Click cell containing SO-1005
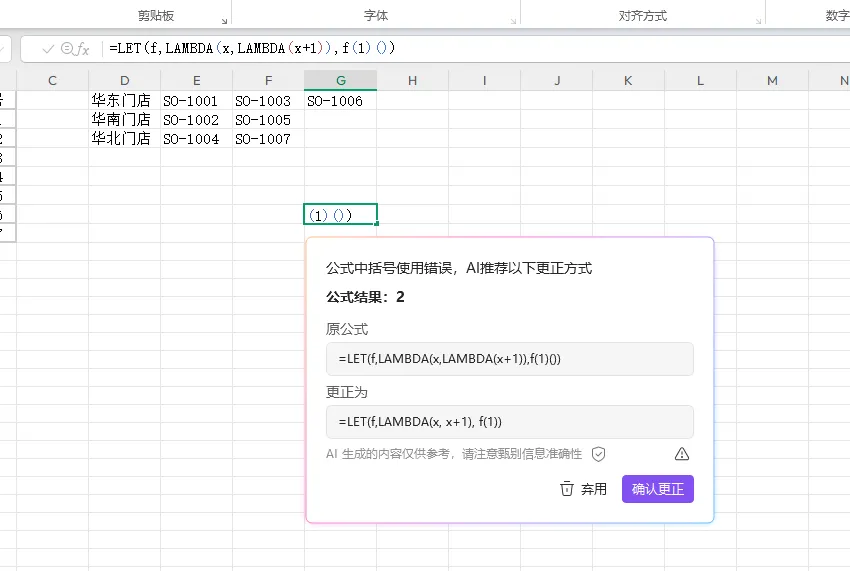 pyautogui.click(x=268, y=119)
